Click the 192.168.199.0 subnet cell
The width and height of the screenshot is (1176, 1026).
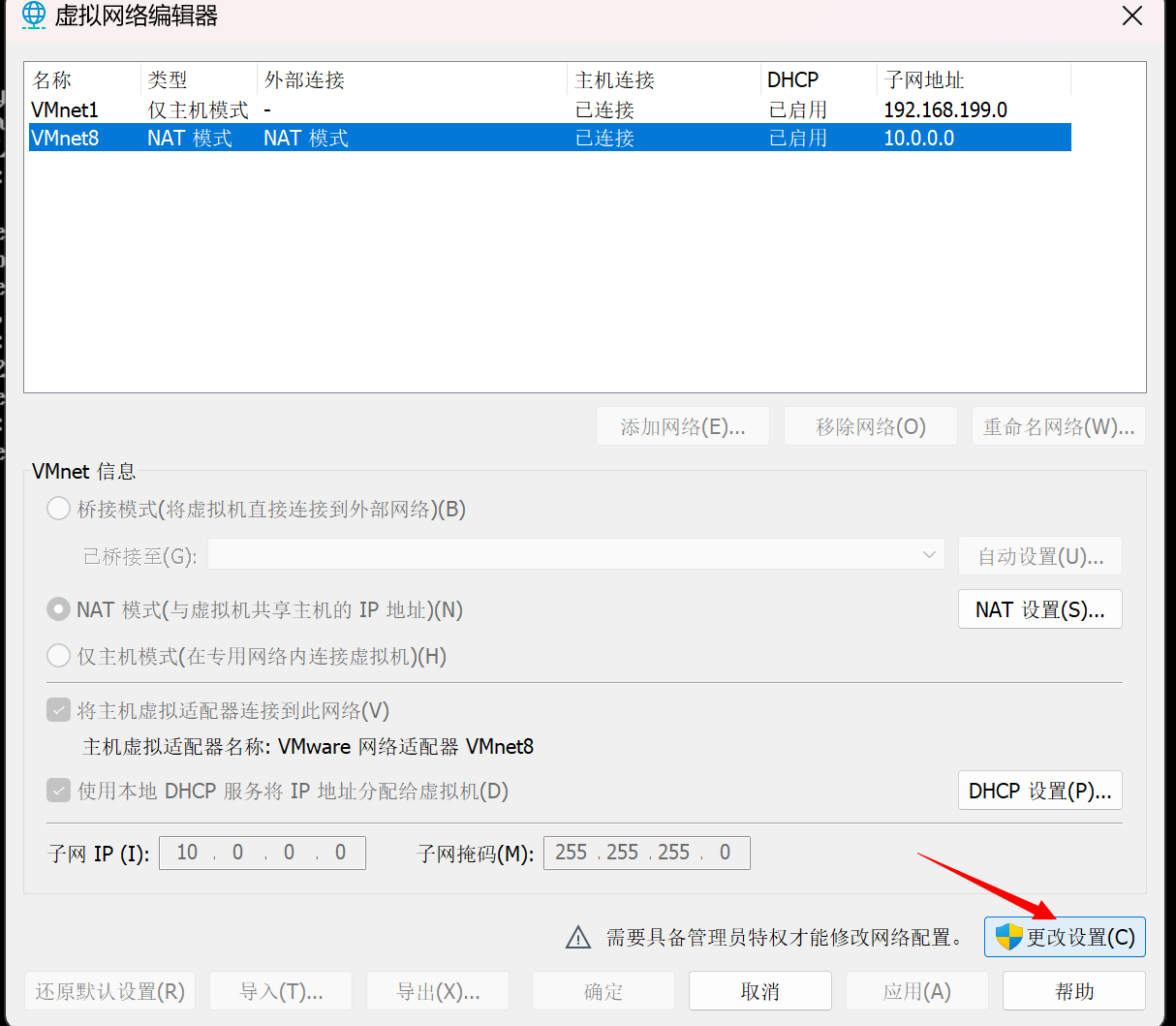(x=945, y=109)
